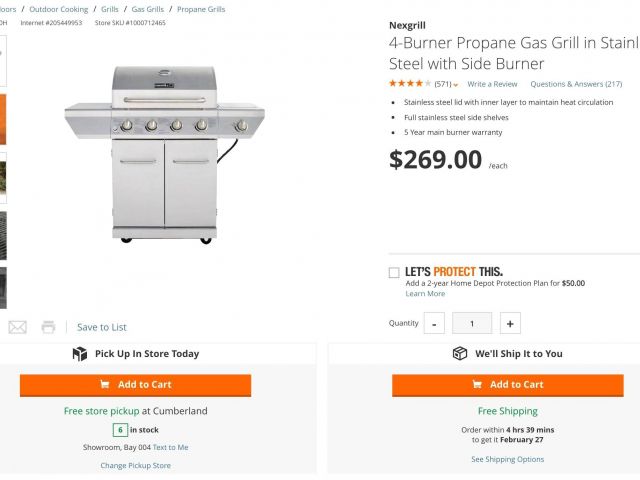The height and width of the screenshot is (480, 640).
Task: Go to Gas Grills breadcrumb
Action: (x=148, y=9)
